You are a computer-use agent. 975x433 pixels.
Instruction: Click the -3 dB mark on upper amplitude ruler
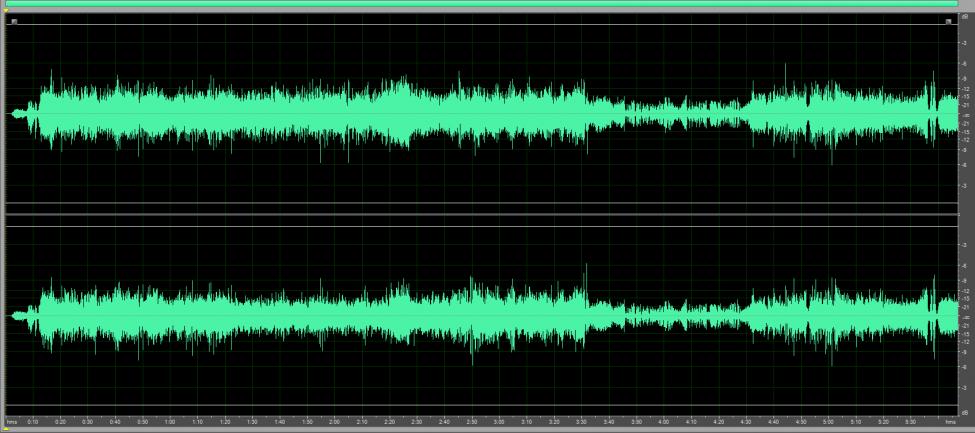pos(965,41)
